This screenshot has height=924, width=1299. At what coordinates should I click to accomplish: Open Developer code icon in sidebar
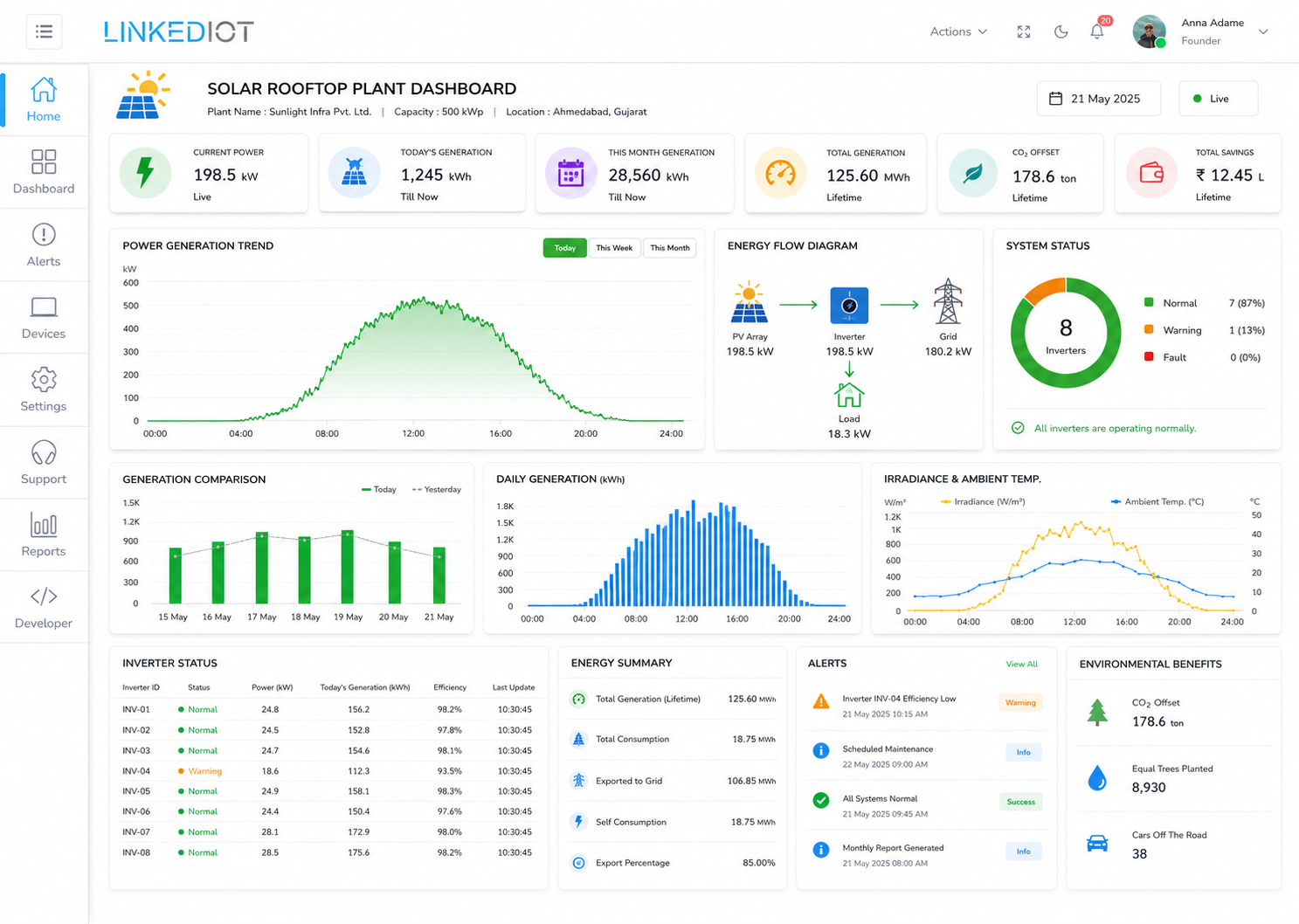(44, 596)
